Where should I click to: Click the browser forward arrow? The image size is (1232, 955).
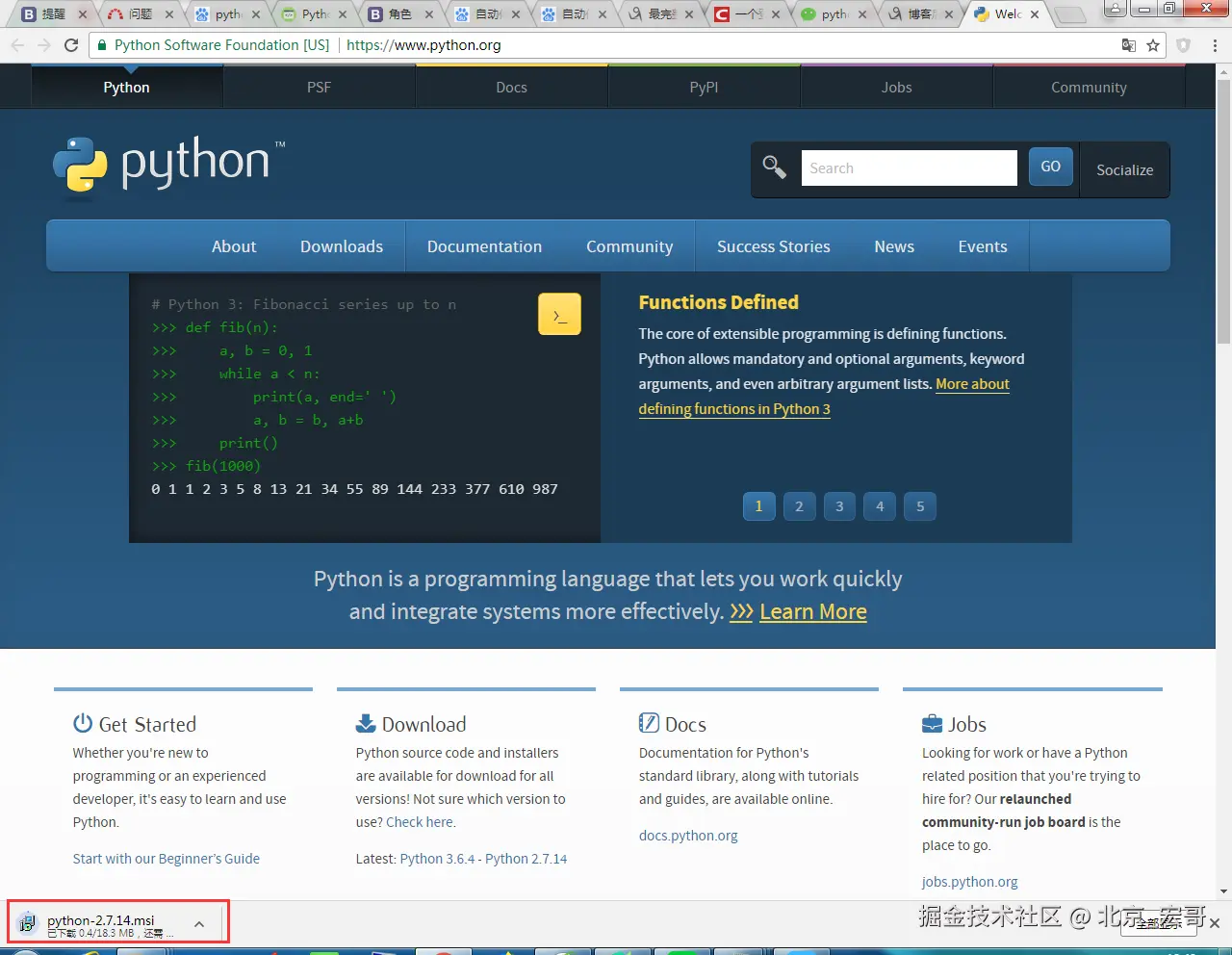(x=44, y=45)
